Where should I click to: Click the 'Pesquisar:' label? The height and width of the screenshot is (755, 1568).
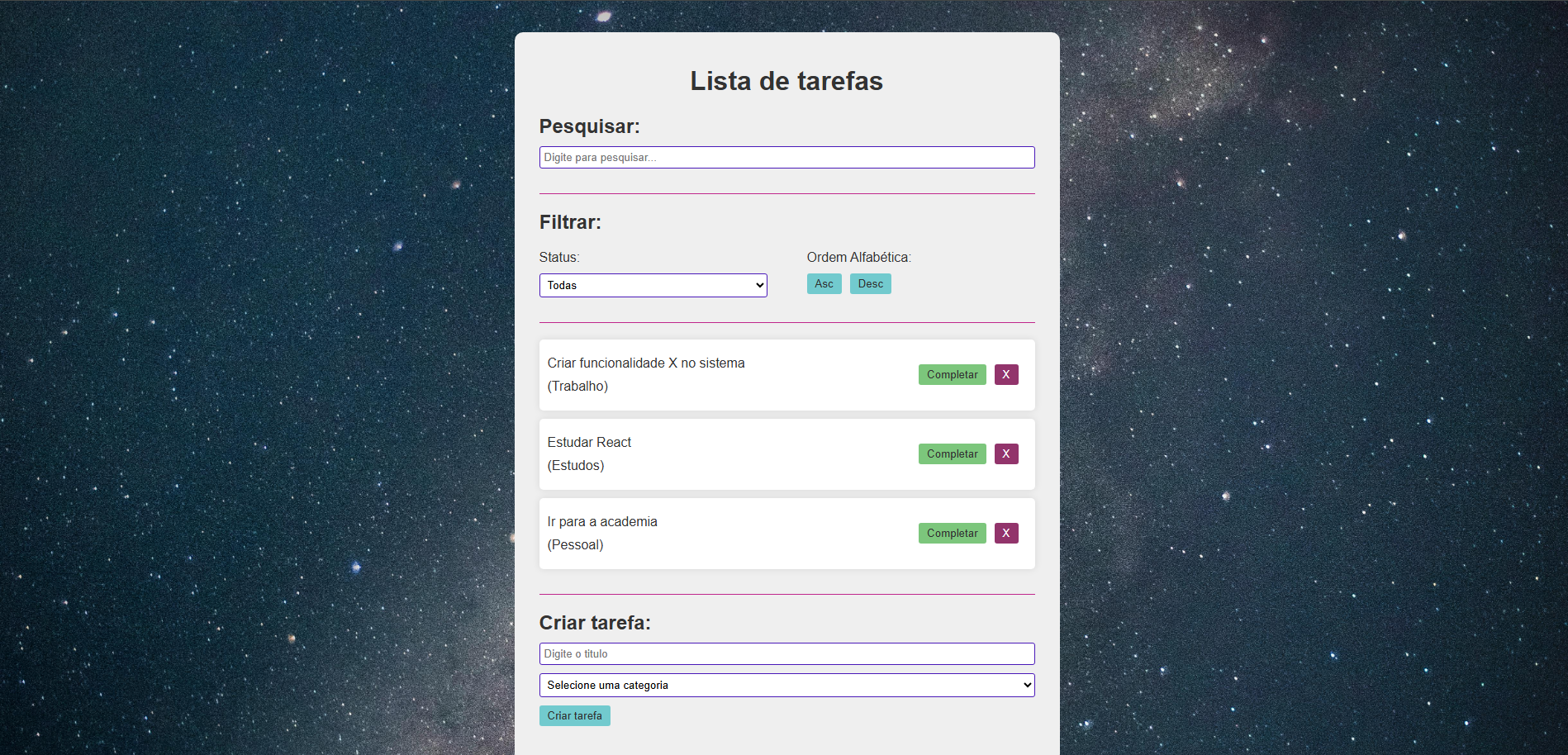589,126
